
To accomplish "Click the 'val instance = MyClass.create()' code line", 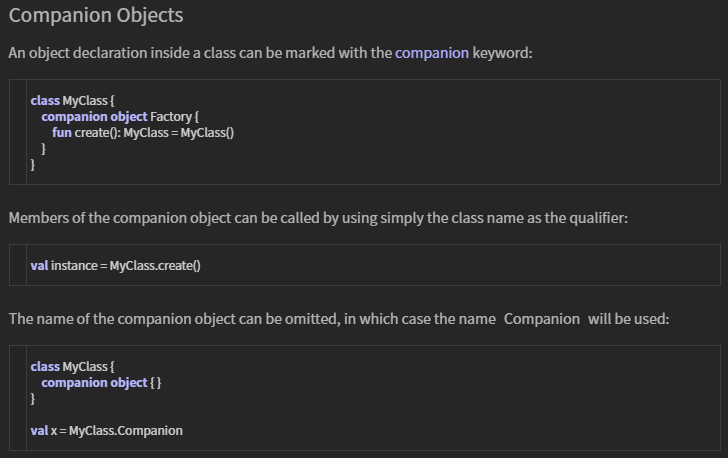I will (x=116, y=266).
